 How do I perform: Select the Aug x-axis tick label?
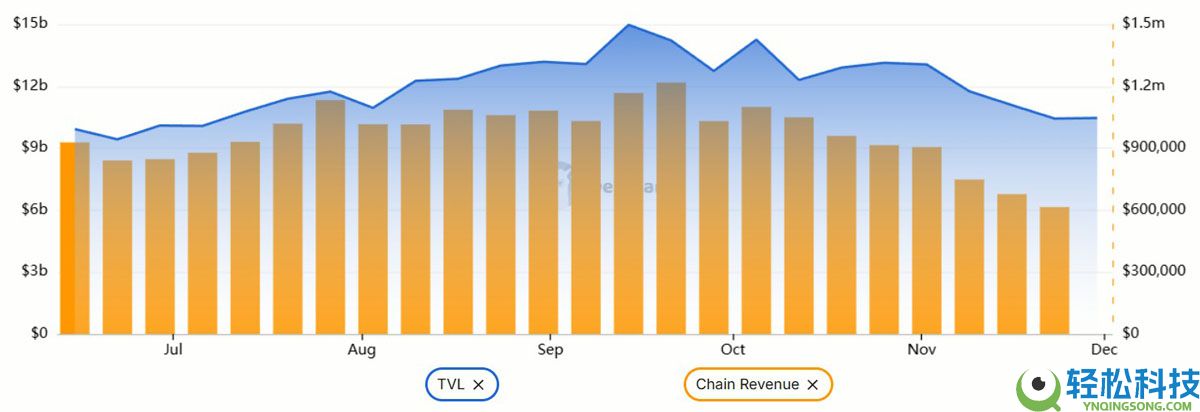click(x=362, y=350)
